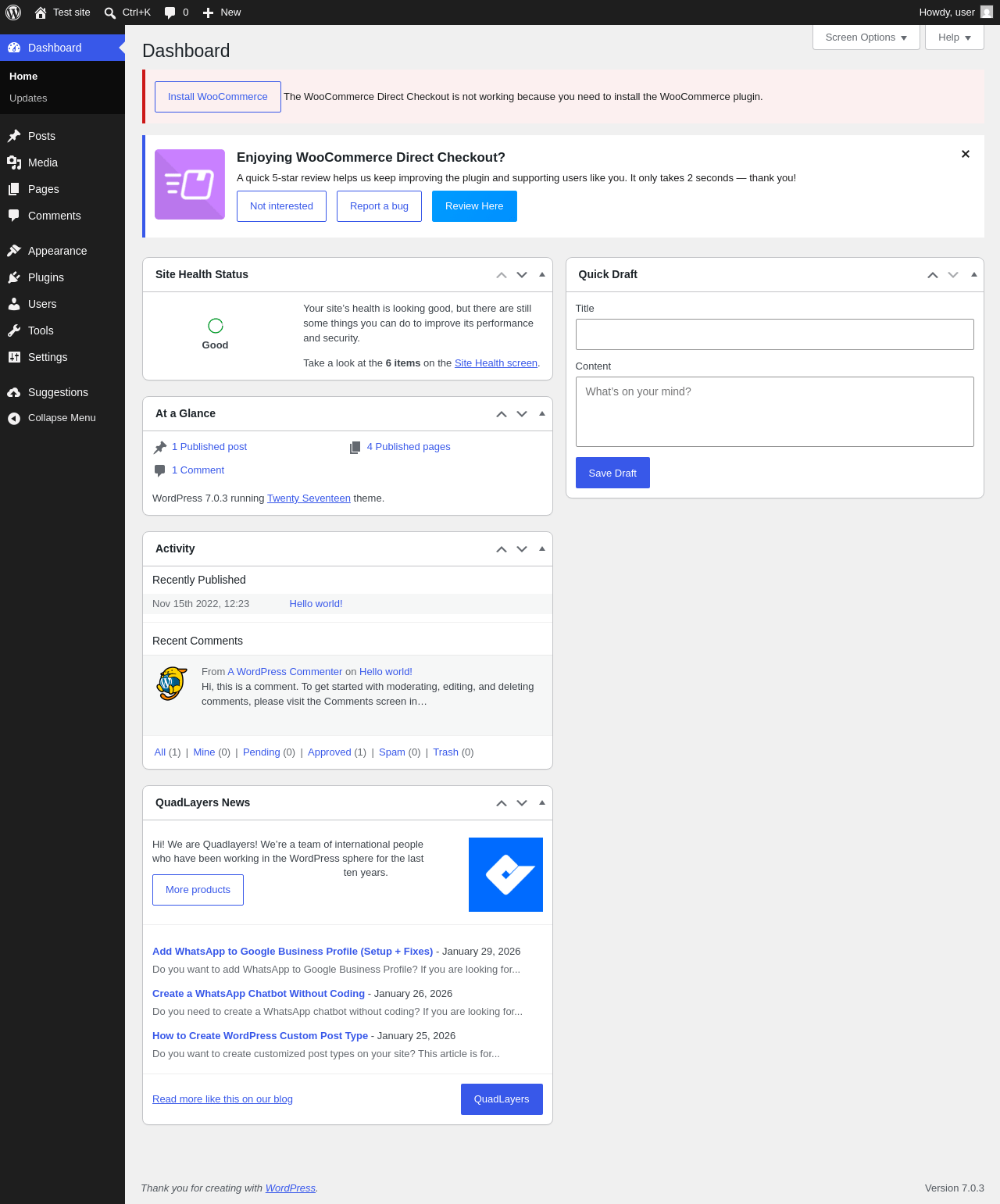Viewport: 1000px width, 1204px height.
Task: Click the WordPress logo in admin bar
Action: 13,13
